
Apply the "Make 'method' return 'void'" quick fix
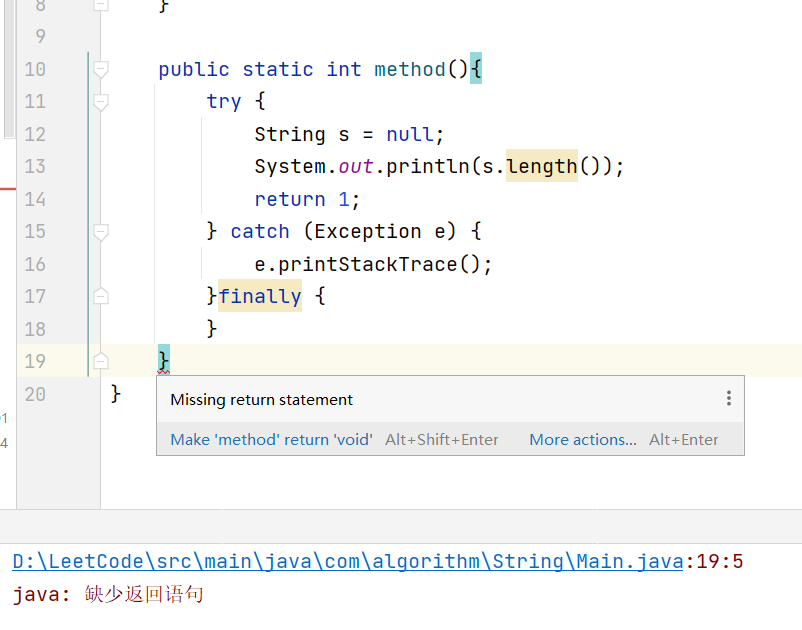tap(271, 440)
